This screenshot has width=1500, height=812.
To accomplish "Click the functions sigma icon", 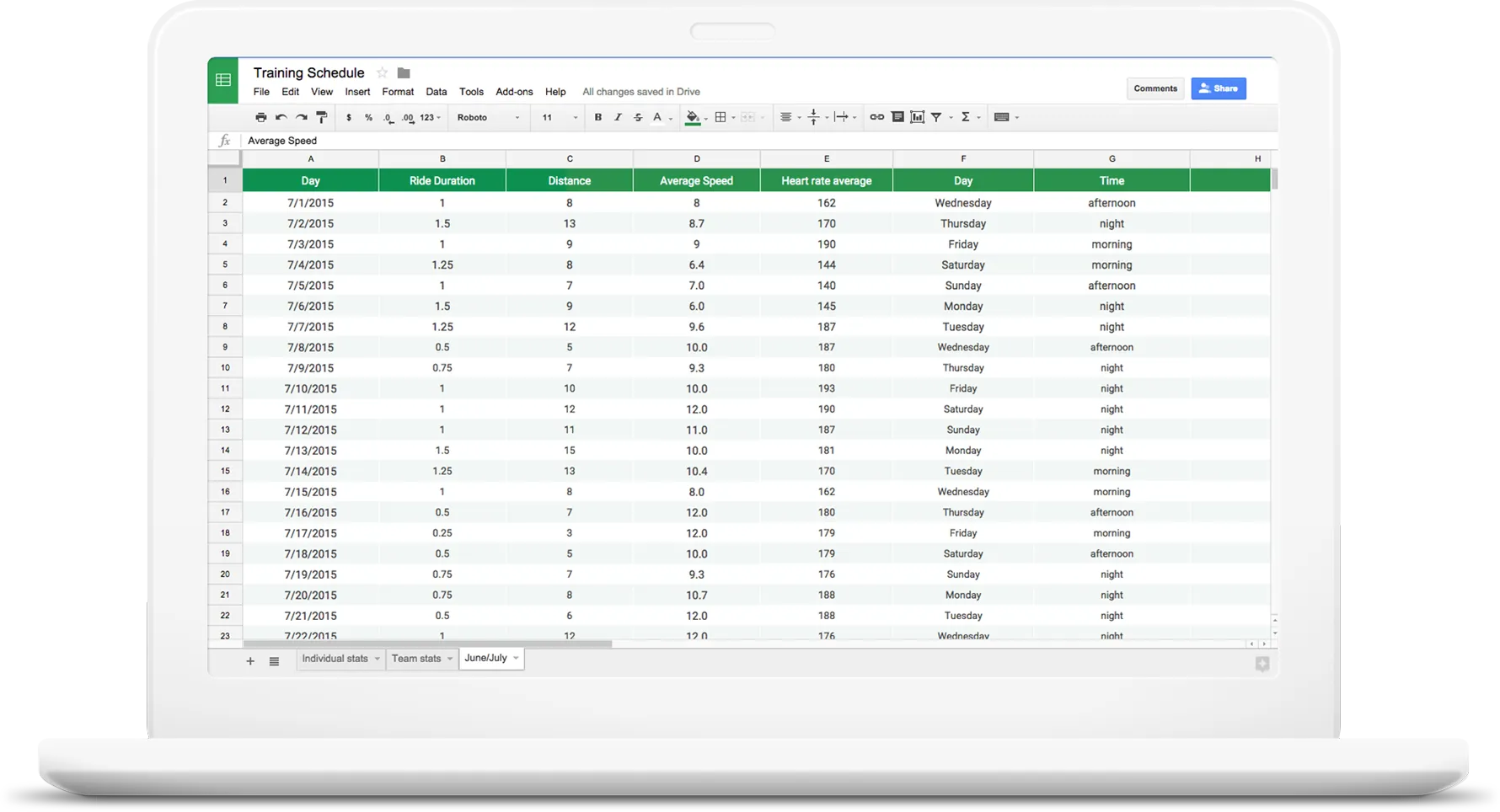I will (x=966, y=117).
